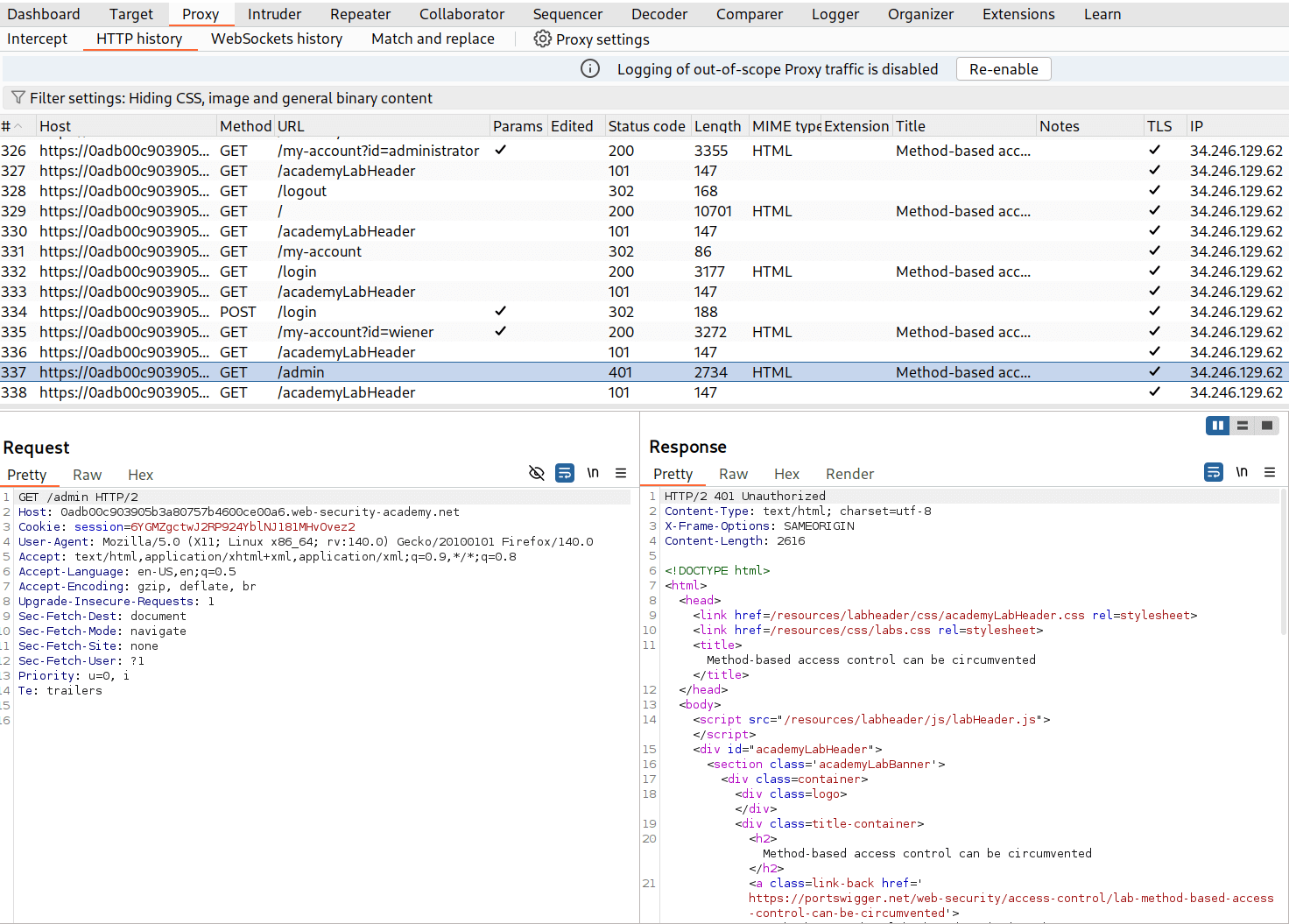Open Proxy settings via the gear icon
This screenshot has width=1289, height=924.
(543, 39)
